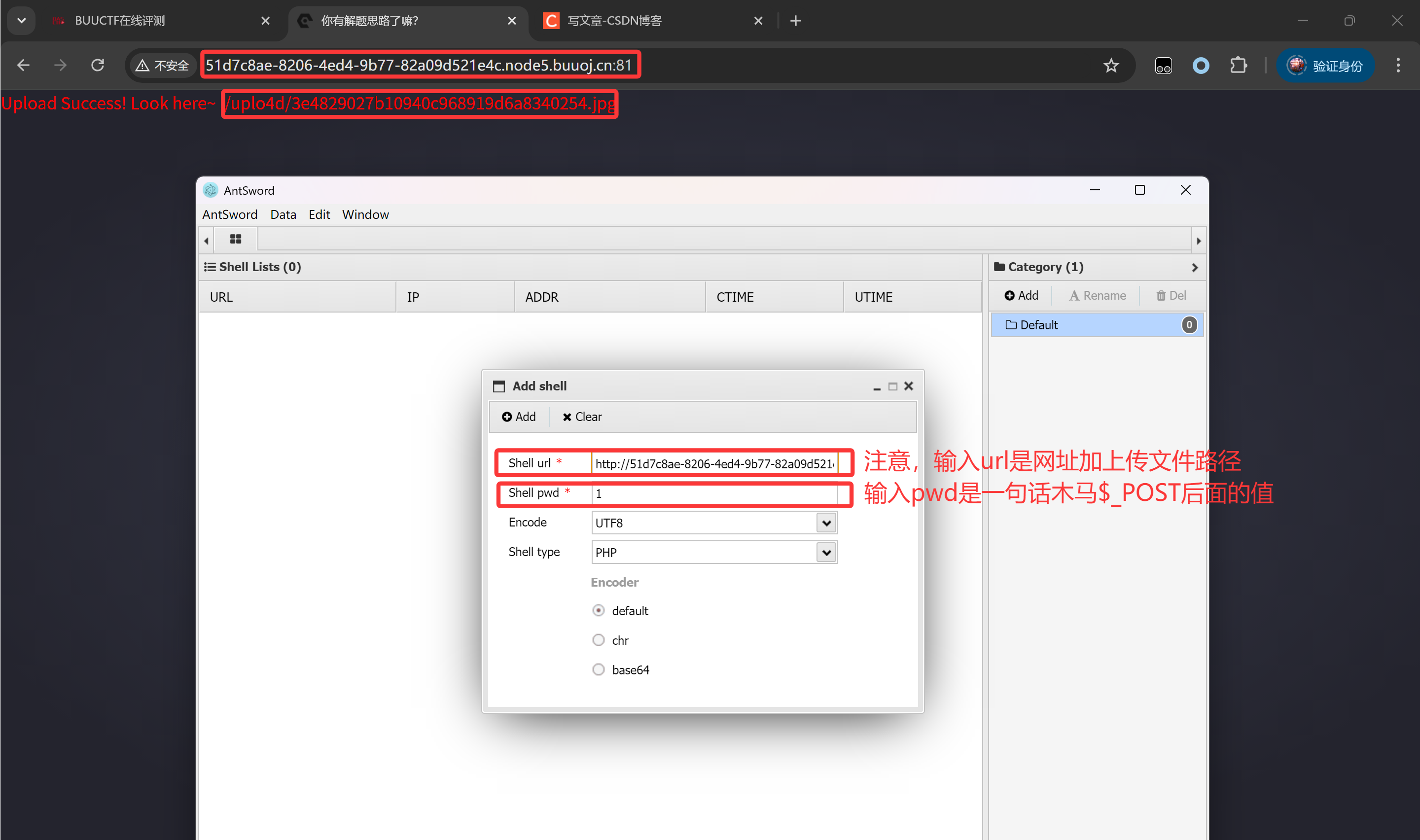Click the Shell url input field
Screen dimensions: 1420x840
[x=713, y=463]
